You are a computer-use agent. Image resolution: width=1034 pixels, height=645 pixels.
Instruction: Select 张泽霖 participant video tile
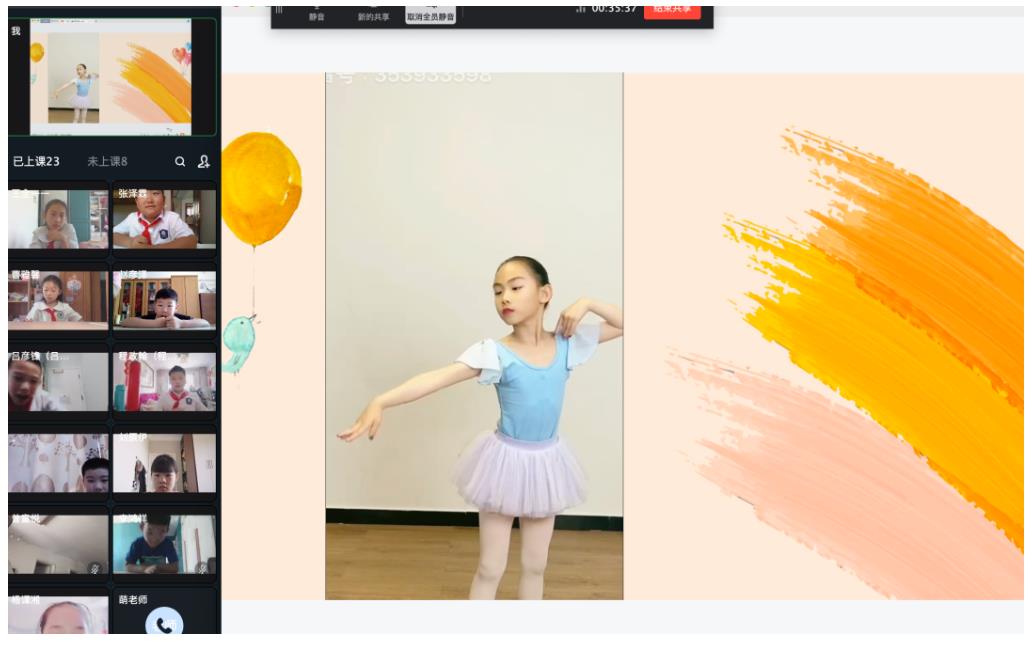[164, 218]
